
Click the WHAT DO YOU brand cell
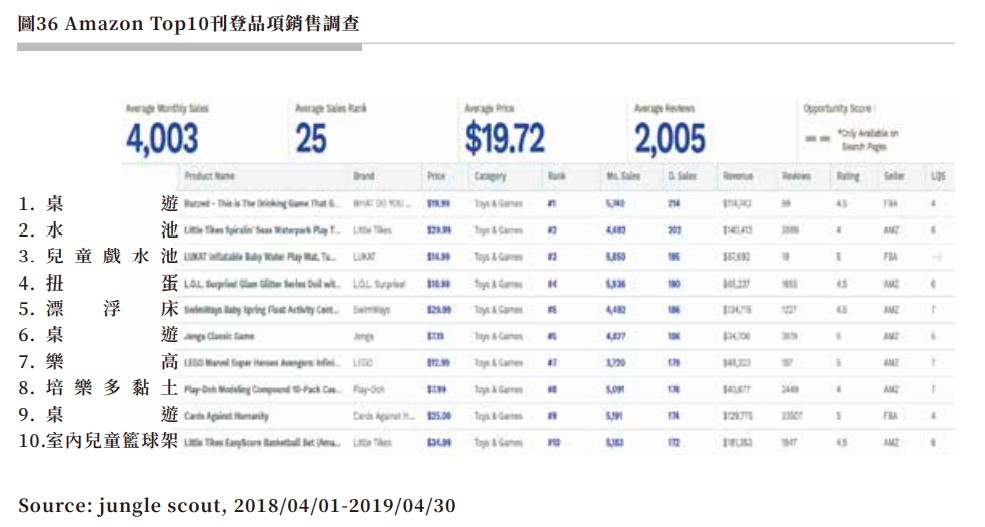pyautogui.click(x=382, y=204)
